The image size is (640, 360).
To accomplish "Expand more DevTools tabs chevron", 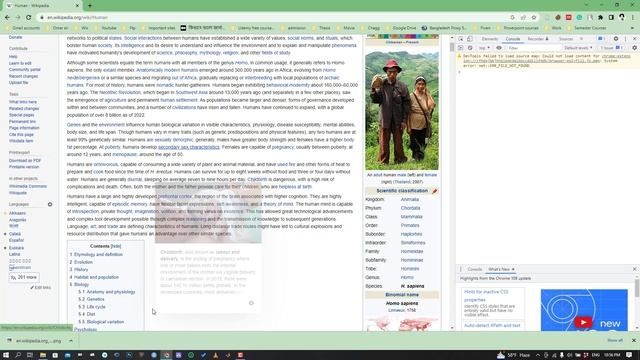I will (x=581, y=39).
